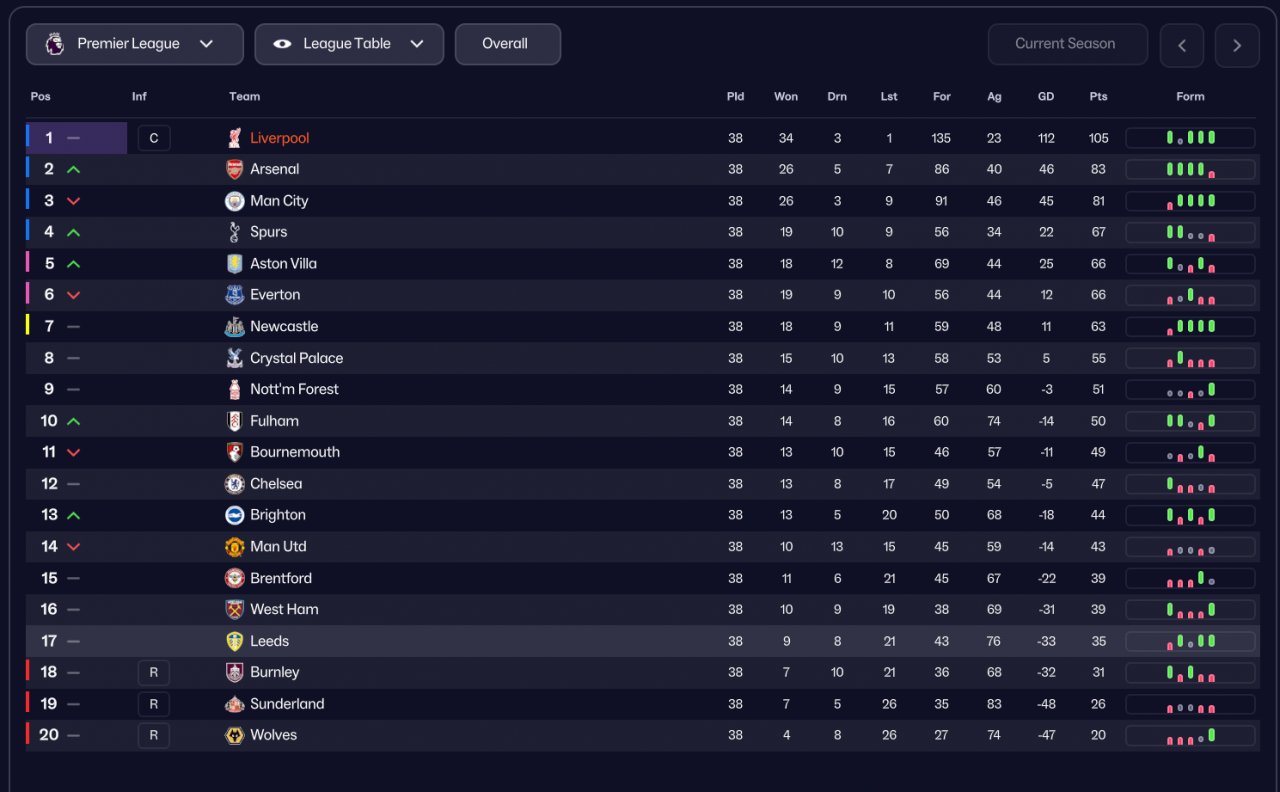Click the Liverpool club crest icon

click(234, 138)
